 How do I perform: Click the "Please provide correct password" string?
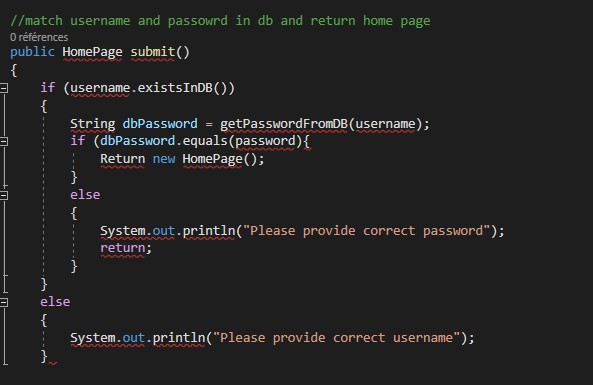click(366, 231)
